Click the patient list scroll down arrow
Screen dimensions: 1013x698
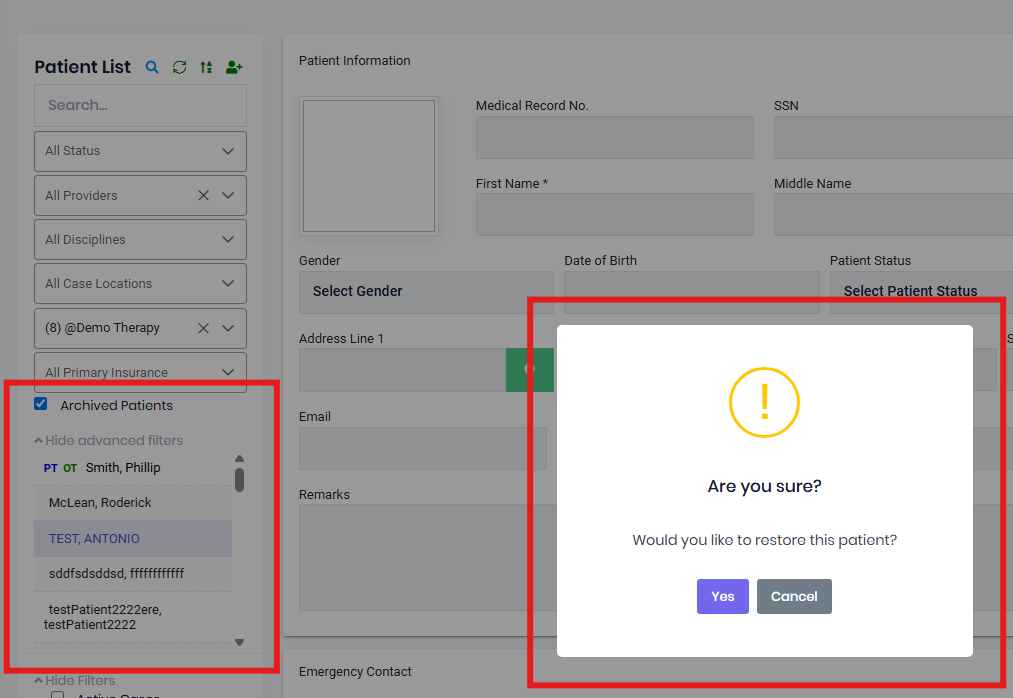coord(240,642)
